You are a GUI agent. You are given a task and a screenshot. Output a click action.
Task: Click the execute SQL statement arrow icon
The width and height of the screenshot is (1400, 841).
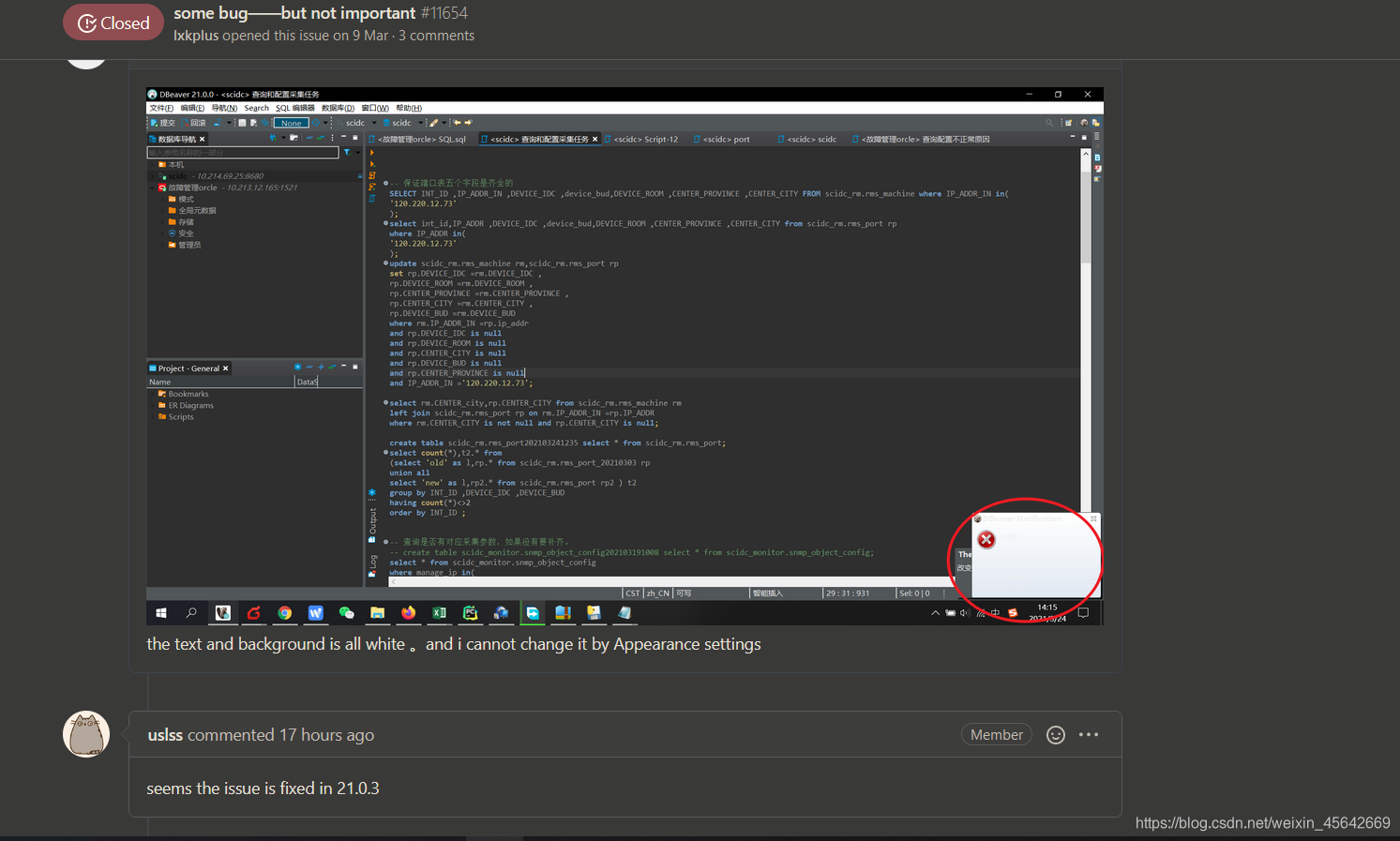tap(372, 153)
